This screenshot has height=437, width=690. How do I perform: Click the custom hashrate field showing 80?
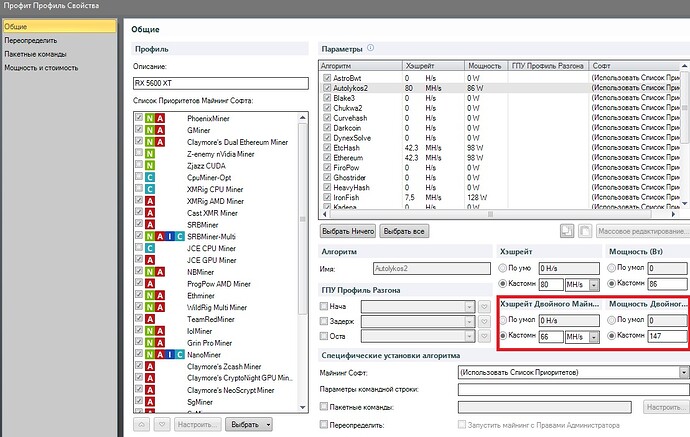tap(551, 284)
